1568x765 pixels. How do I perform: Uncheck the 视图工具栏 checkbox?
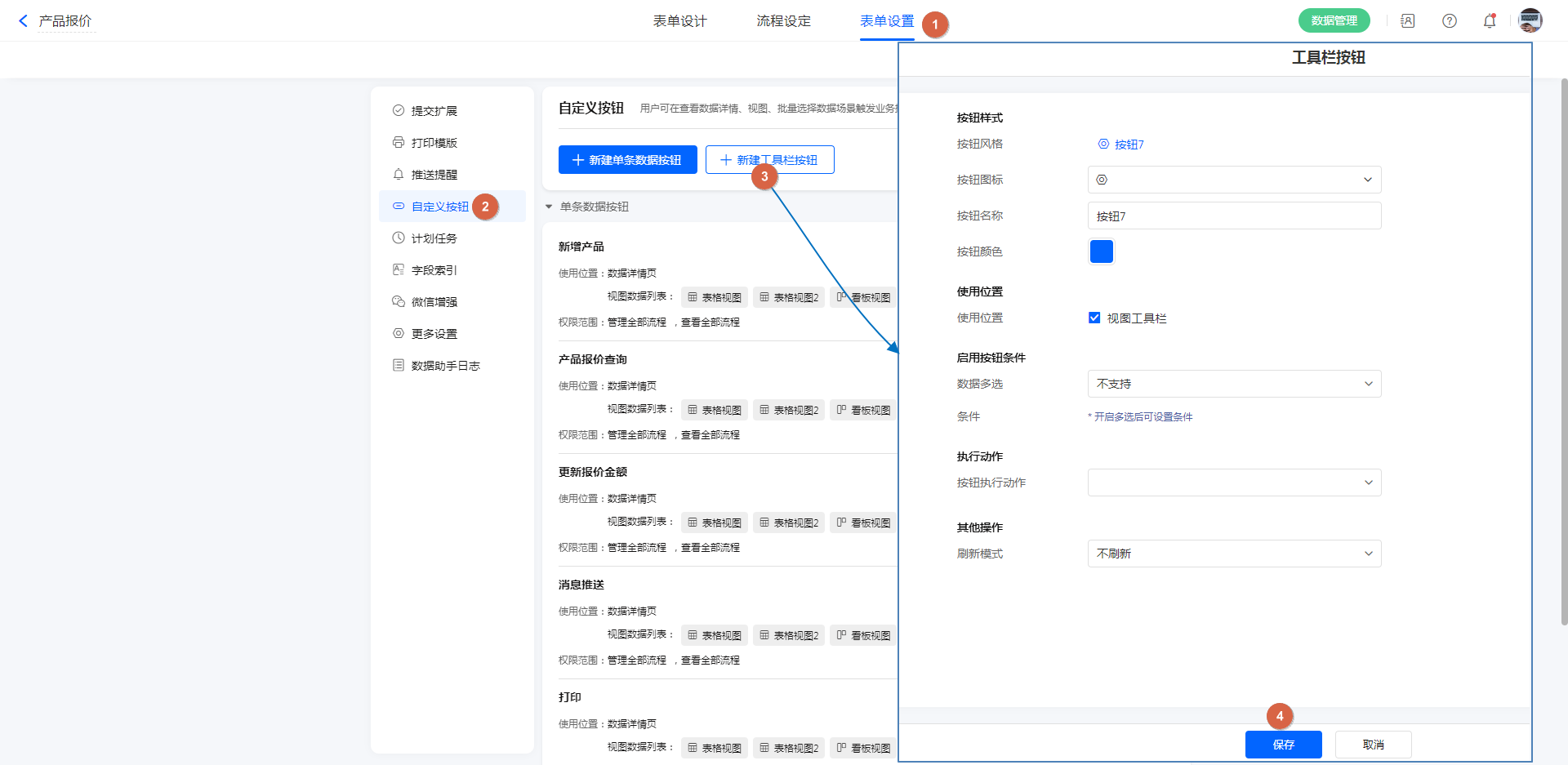pos(1094,318)
